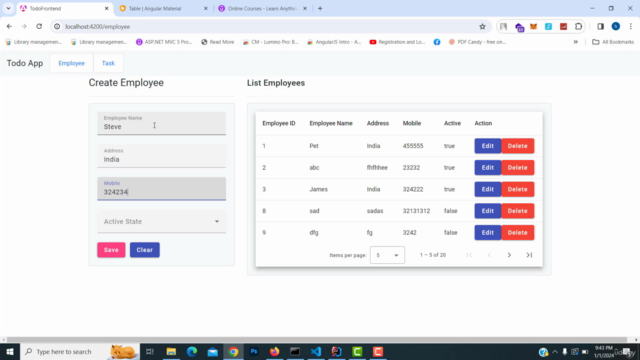Open the Employee navigation tab
640x360 pixels.
(71, 63)
